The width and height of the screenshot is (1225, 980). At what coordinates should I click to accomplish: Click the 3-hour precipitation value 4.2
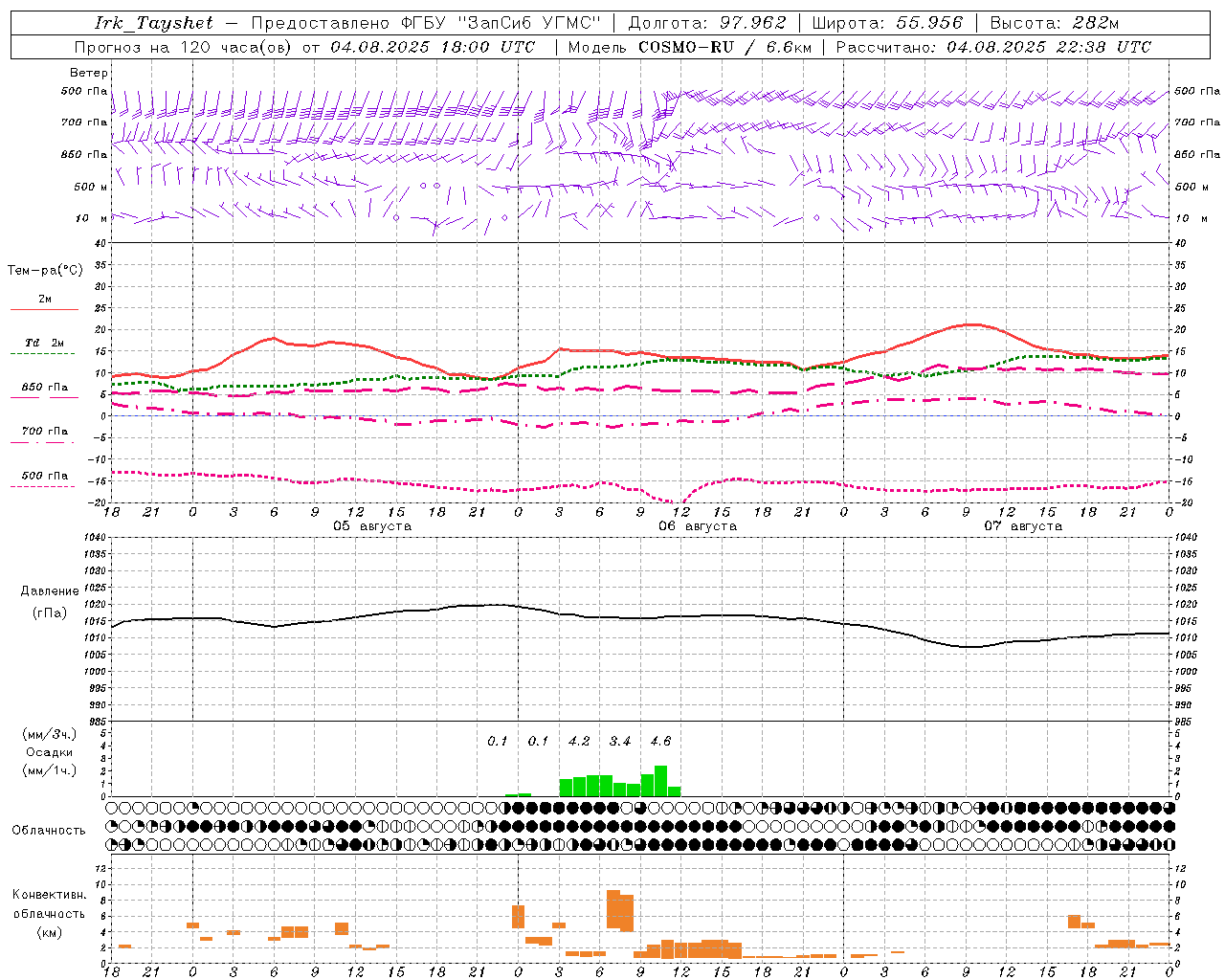pyautogui.click(x=579, y=742)
